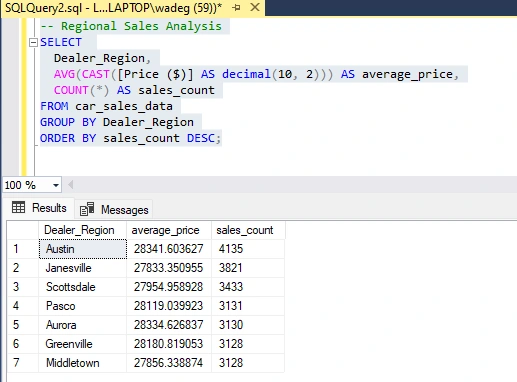Viewport: 517px width, 382px height.
Task: Click the 3433 sales count cell
Action: point(248,287)
